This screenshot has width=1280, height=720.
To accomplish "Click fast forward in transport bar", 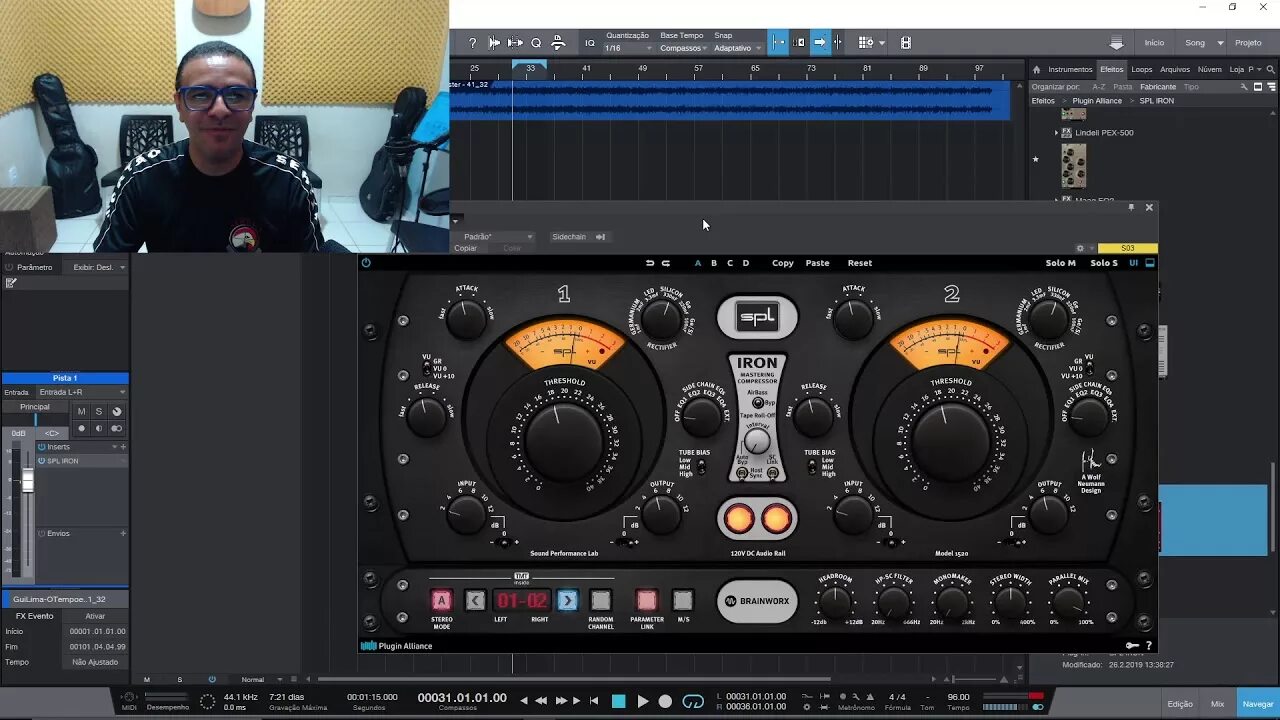I will (x=561, y=702).
